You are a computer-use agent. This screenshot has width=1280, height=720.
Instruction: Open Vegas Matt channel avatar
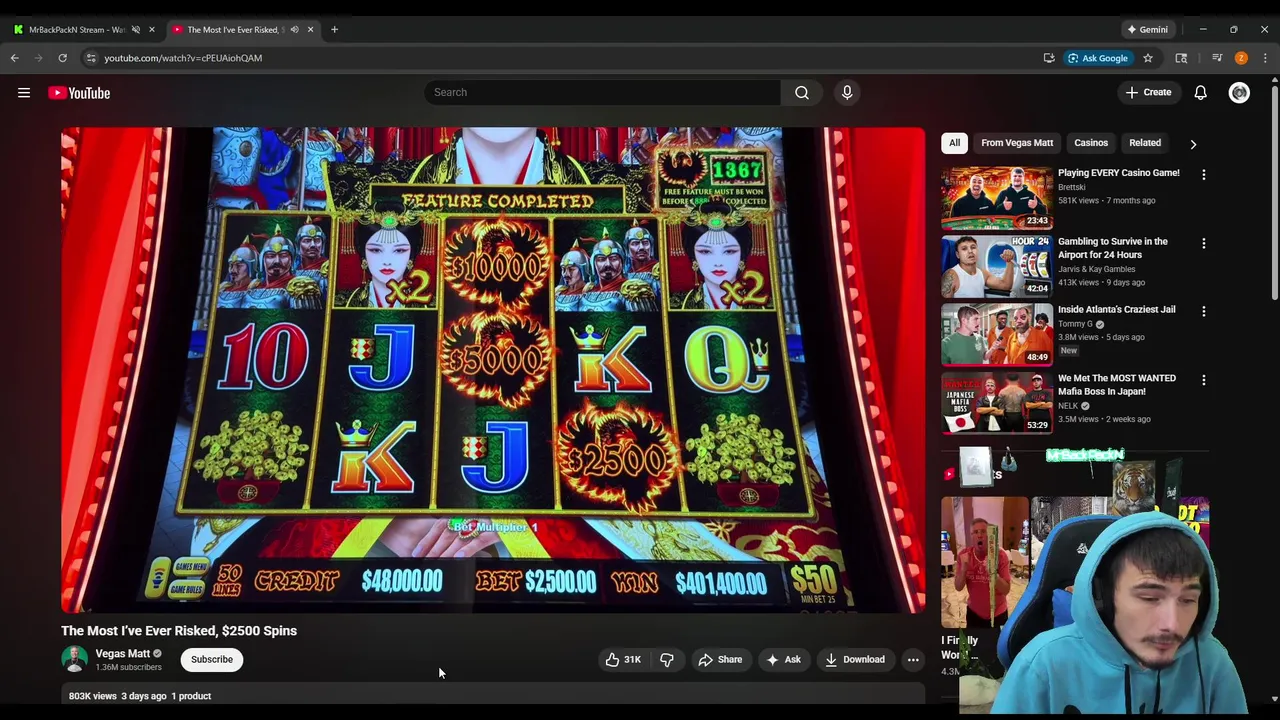(x=74, y=659)
